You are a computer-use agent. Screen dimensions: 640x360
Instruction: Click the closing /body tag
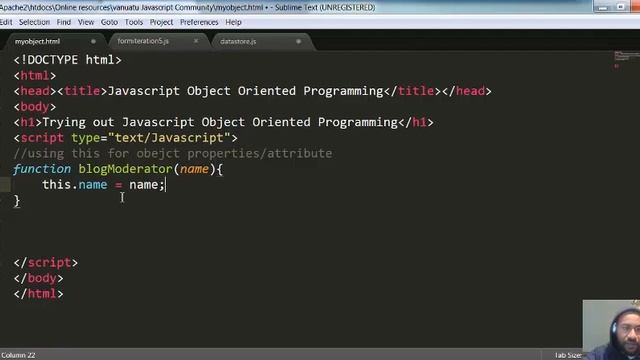coord(38,278)
